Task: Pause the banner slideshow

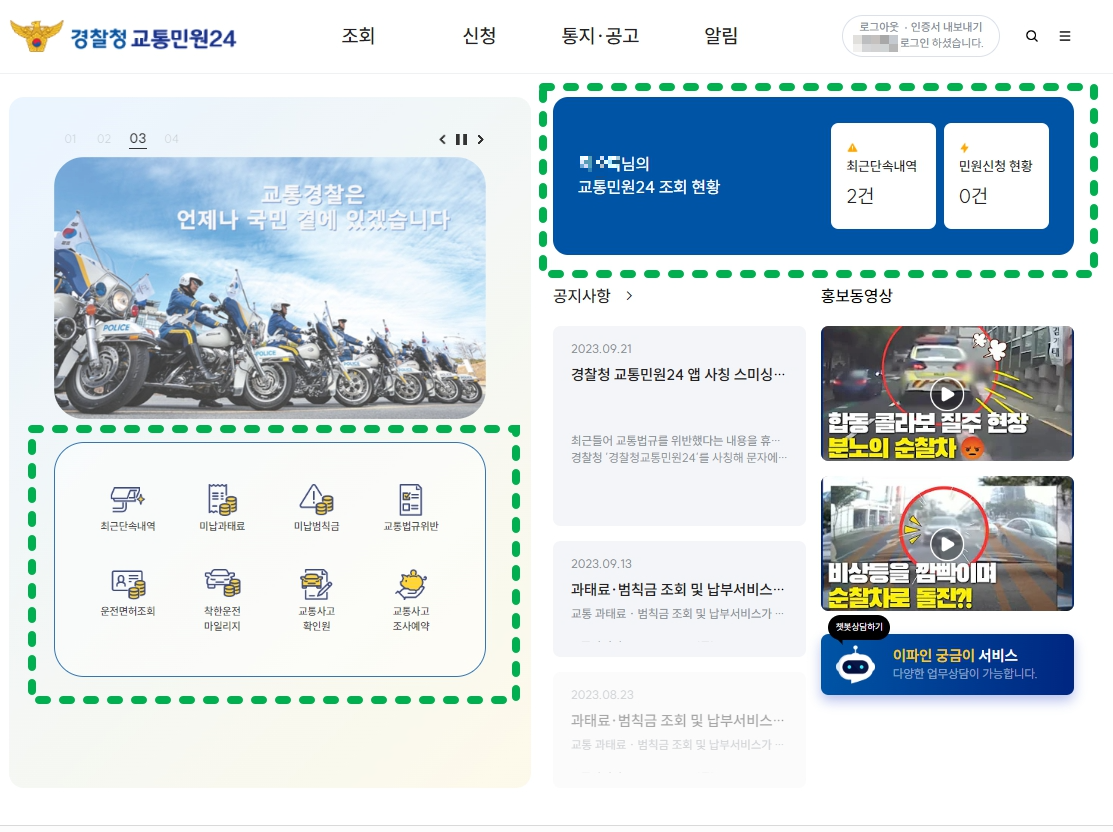Action: pyautogui.click(x=461, y=139)
